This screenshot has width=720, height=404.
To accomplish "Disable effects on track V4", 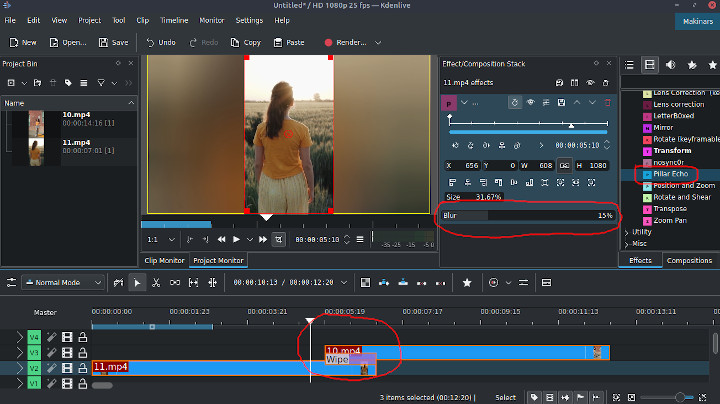I will [51, 337].
